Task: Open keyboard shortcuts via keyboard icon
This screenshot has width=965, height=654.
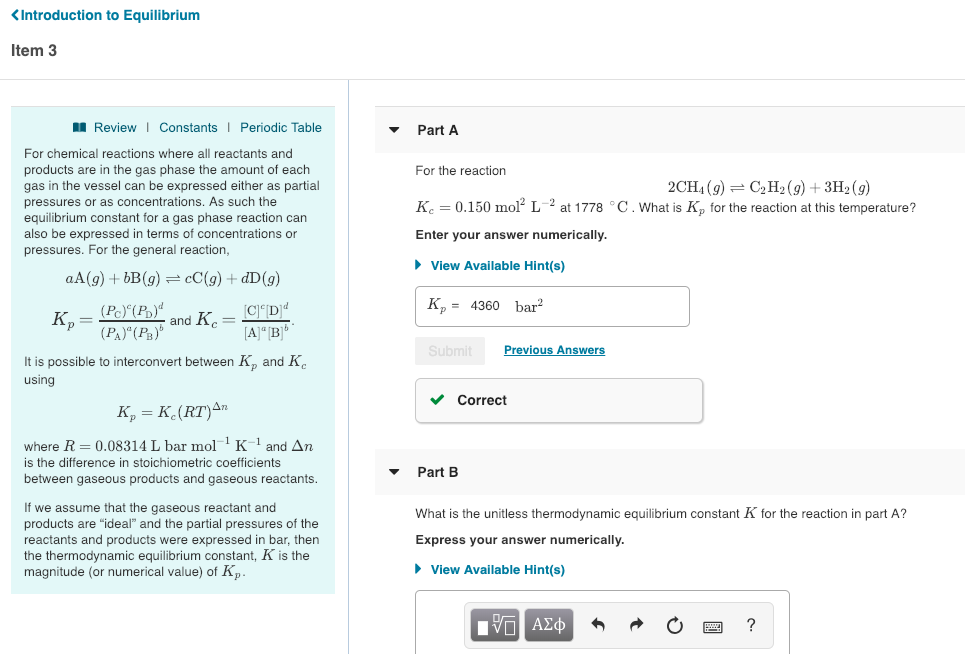Action: point(712,624)
